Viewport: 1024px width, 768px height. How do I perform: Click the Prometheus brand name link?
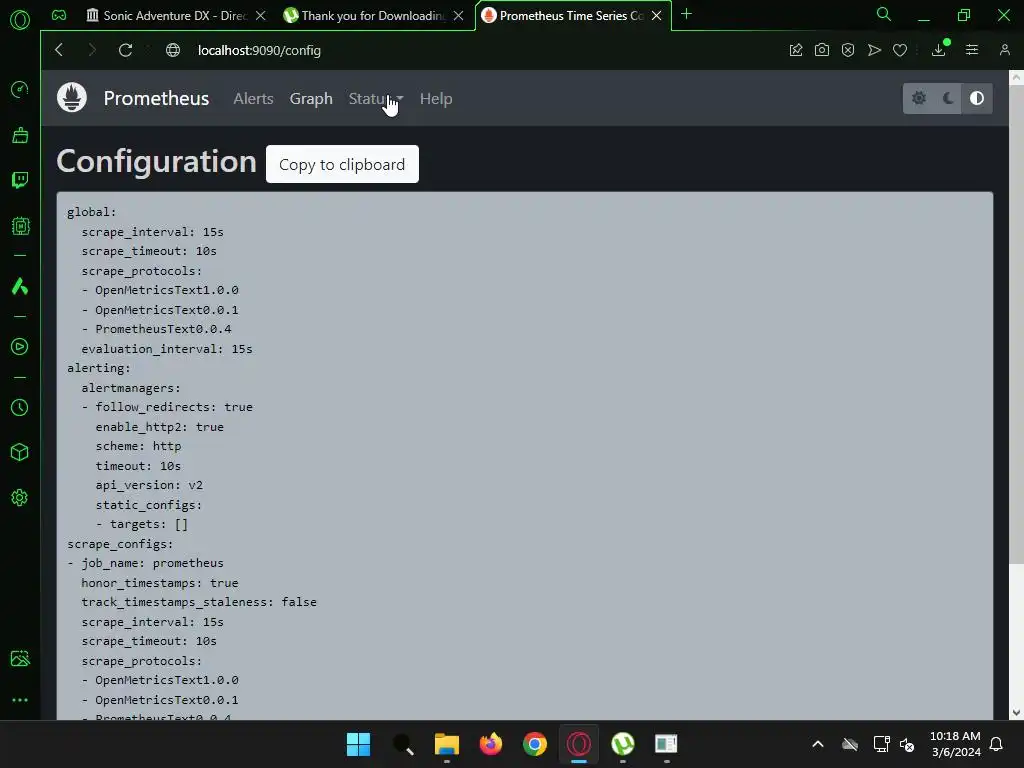pos(156,99)
